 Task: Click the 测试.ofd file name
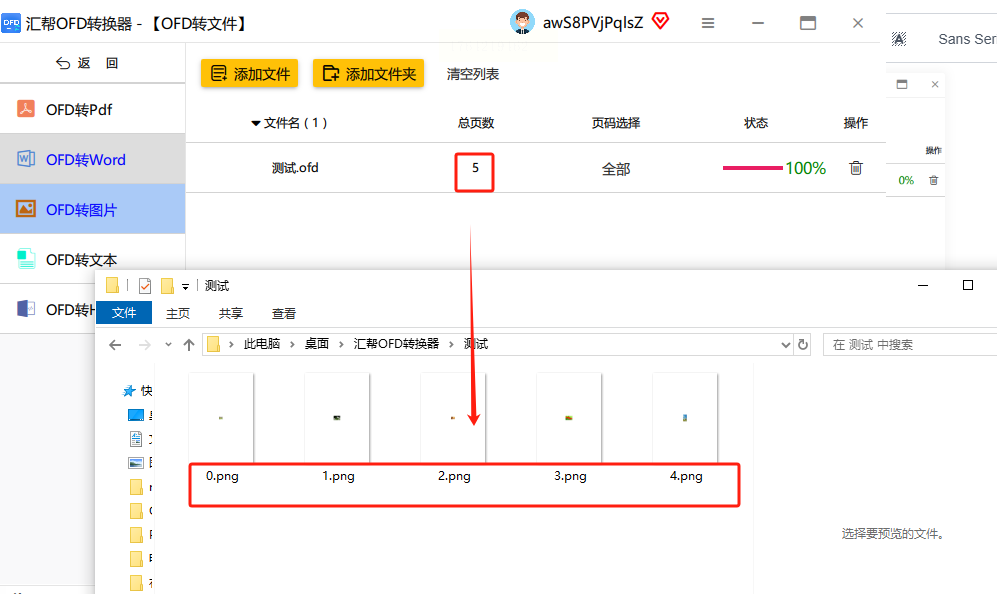click(x=295, y=168)
